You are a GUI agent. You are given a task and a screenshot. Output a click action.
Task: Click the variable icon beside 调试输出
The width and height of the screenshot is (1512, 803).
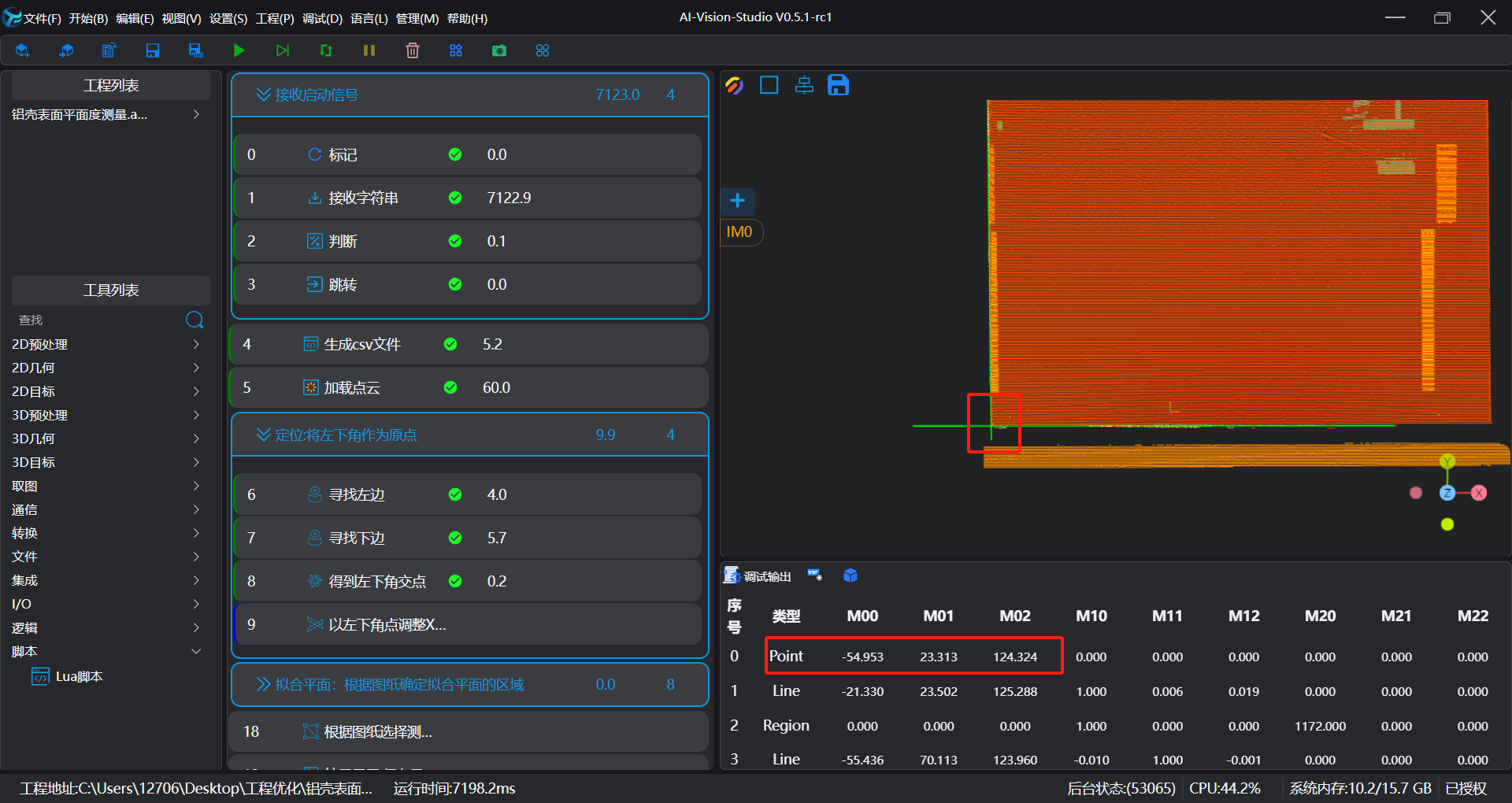click(815, 575)
